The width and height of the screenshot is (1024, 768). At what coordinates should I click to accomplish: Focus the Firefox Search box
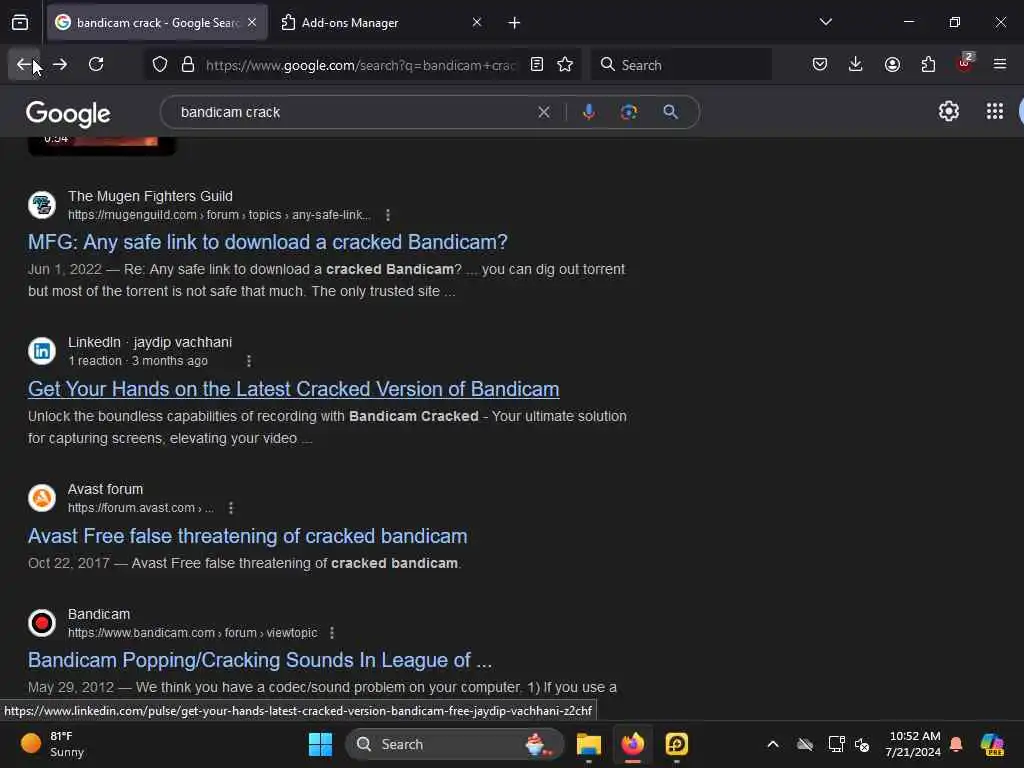[x=682, y=65]
